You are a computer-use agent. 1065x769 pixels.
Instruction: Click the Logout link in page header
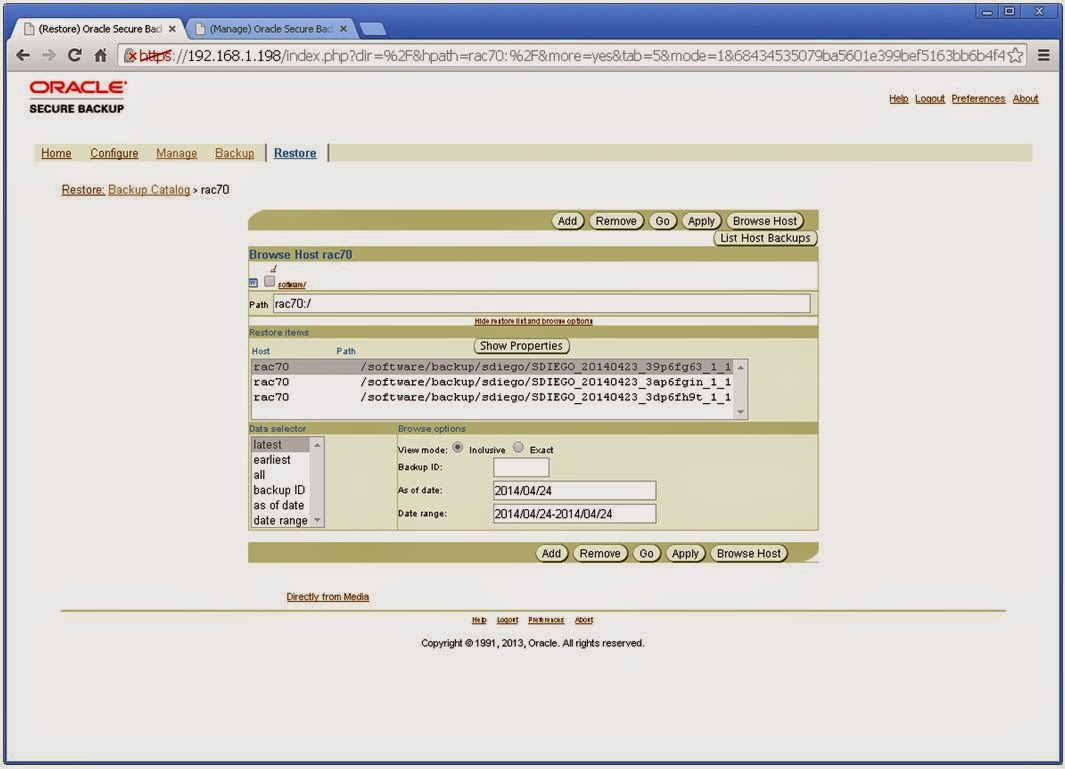(930, 99)
